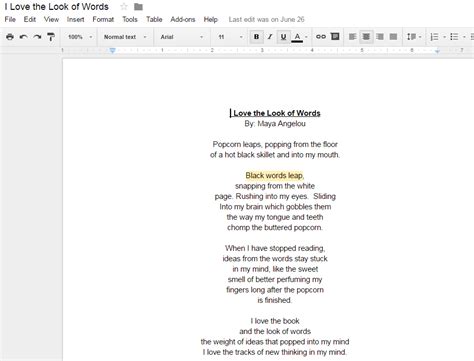Undo the last action

(23, 37)
